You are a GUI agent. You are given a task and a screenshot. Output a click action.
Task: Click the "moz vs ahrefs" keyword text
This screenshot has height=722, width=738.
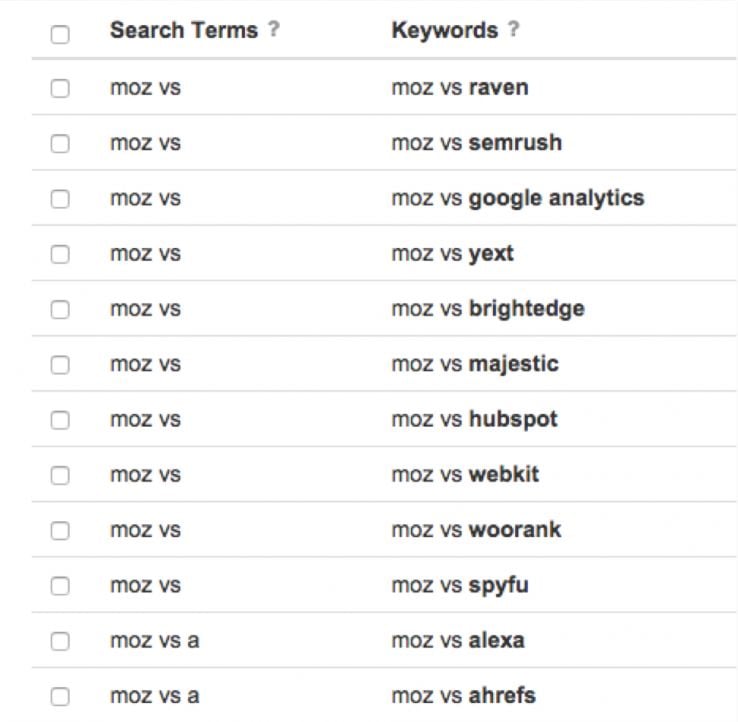[463, 695]
